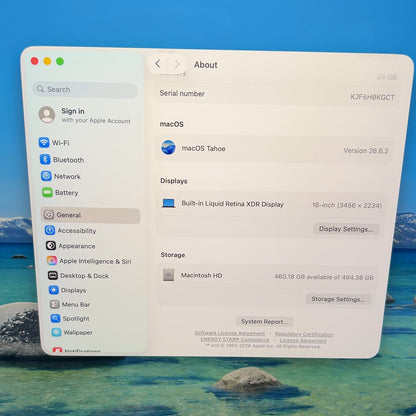
Task: Open the Network globe icon
Action: [x=46, y=176]
